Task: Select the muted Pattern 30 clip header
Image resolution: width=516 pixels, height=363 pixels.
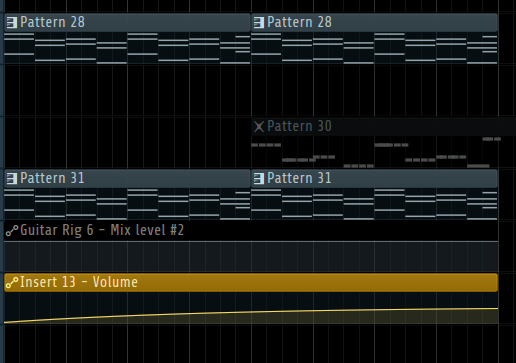Action: click(x=383, y=127)
